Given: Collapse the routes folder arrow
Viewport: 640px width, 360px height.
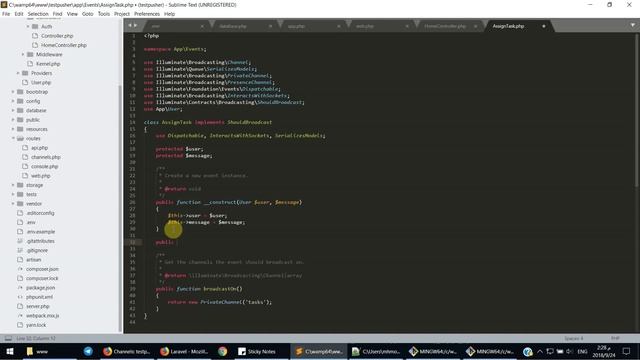Looking at the screenshot, I should (13, 138).
